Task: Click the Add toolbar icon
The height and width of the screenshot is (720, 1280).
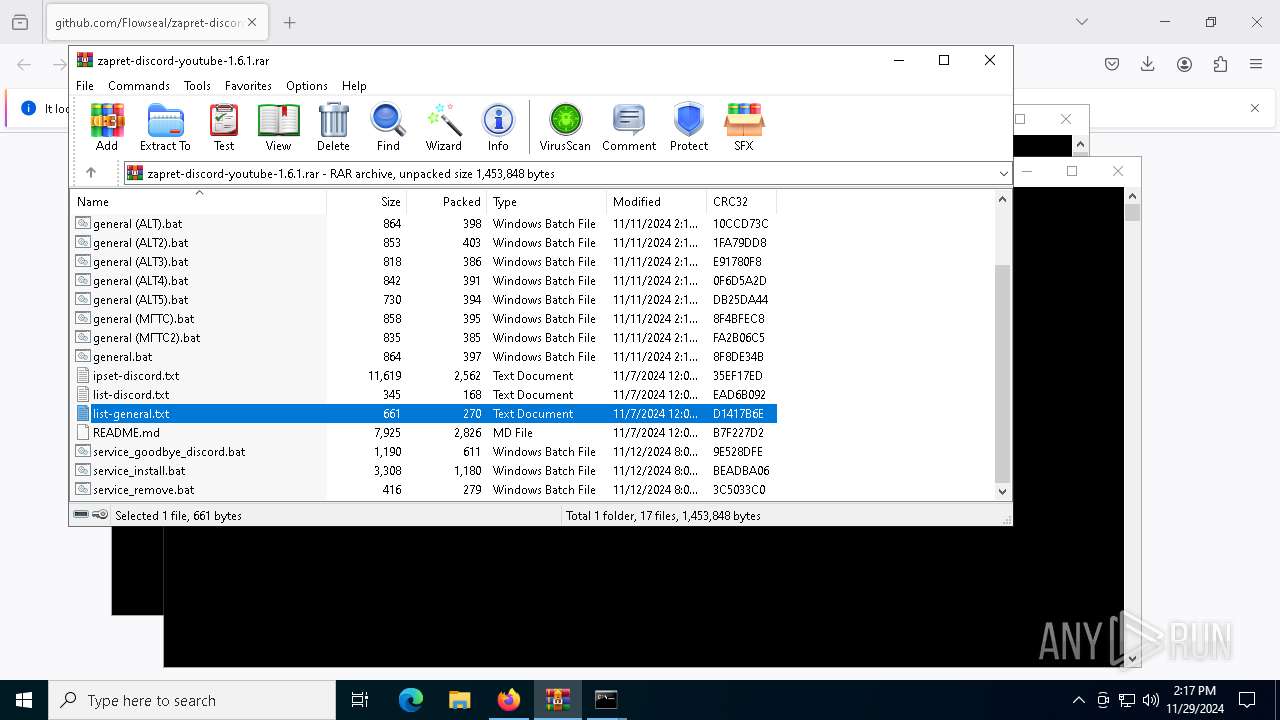Action: 107,127
